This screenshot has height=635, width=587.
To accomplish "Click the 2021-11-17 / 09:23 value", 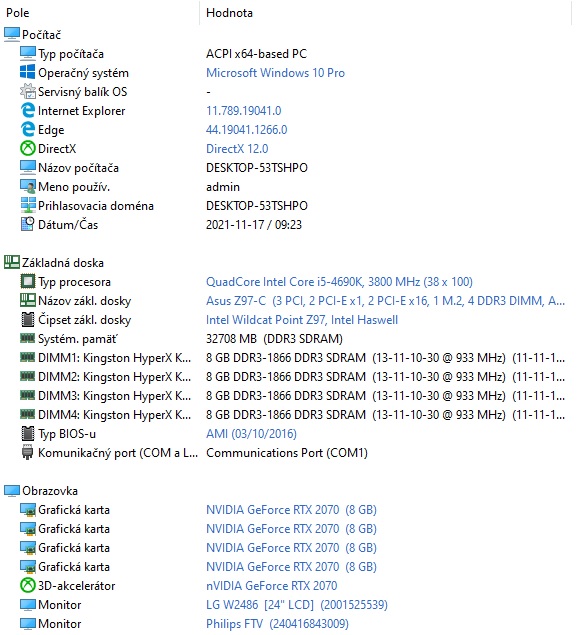I will 254,225.
